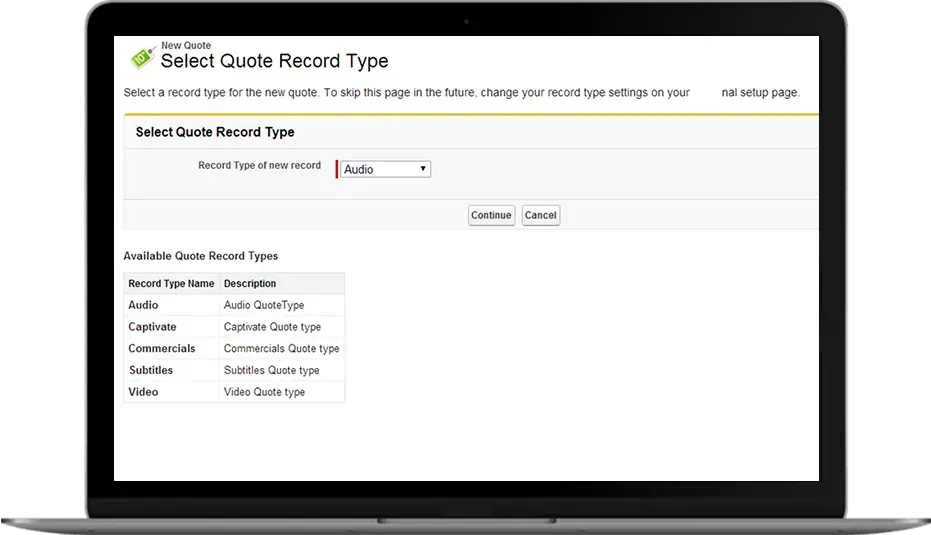Click the 'Available Quote Record Types' heading
The image size is (931, 535).
tap(201, 256)
